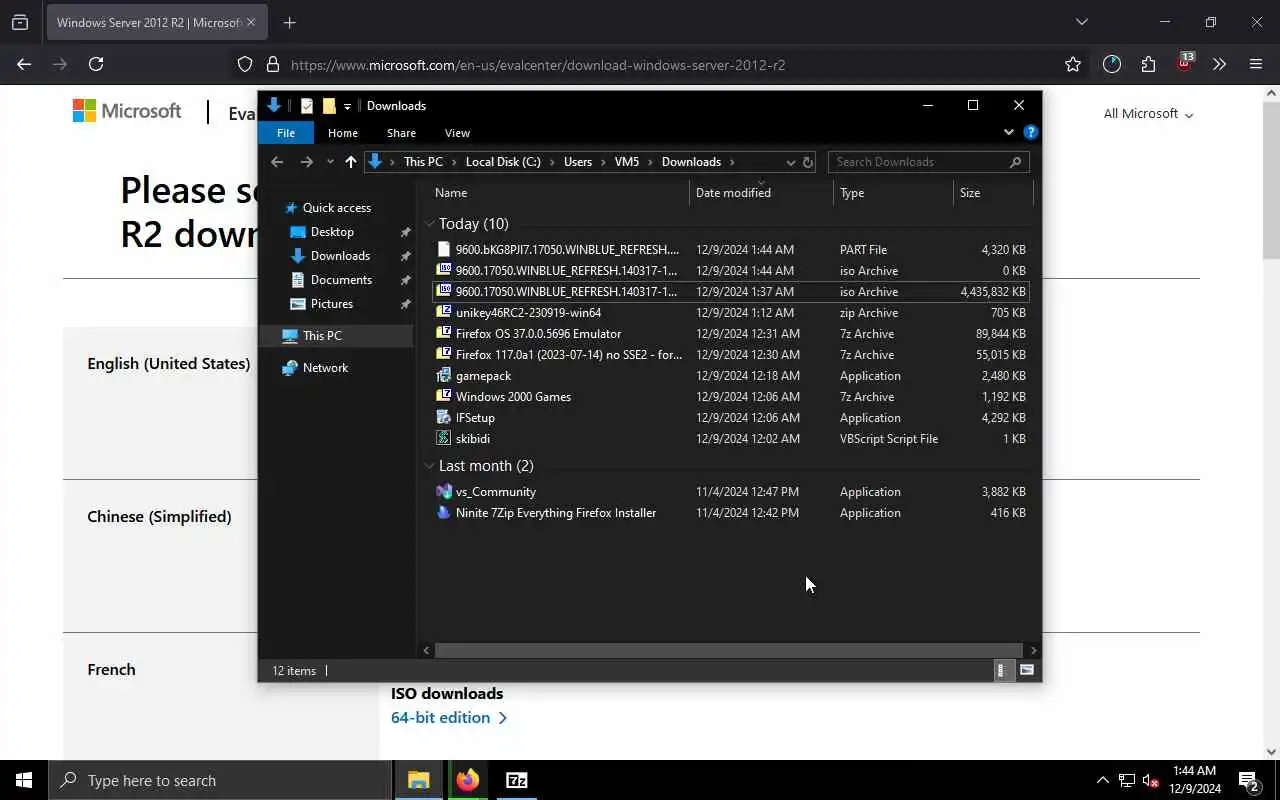Open recent locations dropdown in Explorer
The height and width of the screenshot is (800, 1280).
pos(330,162)
